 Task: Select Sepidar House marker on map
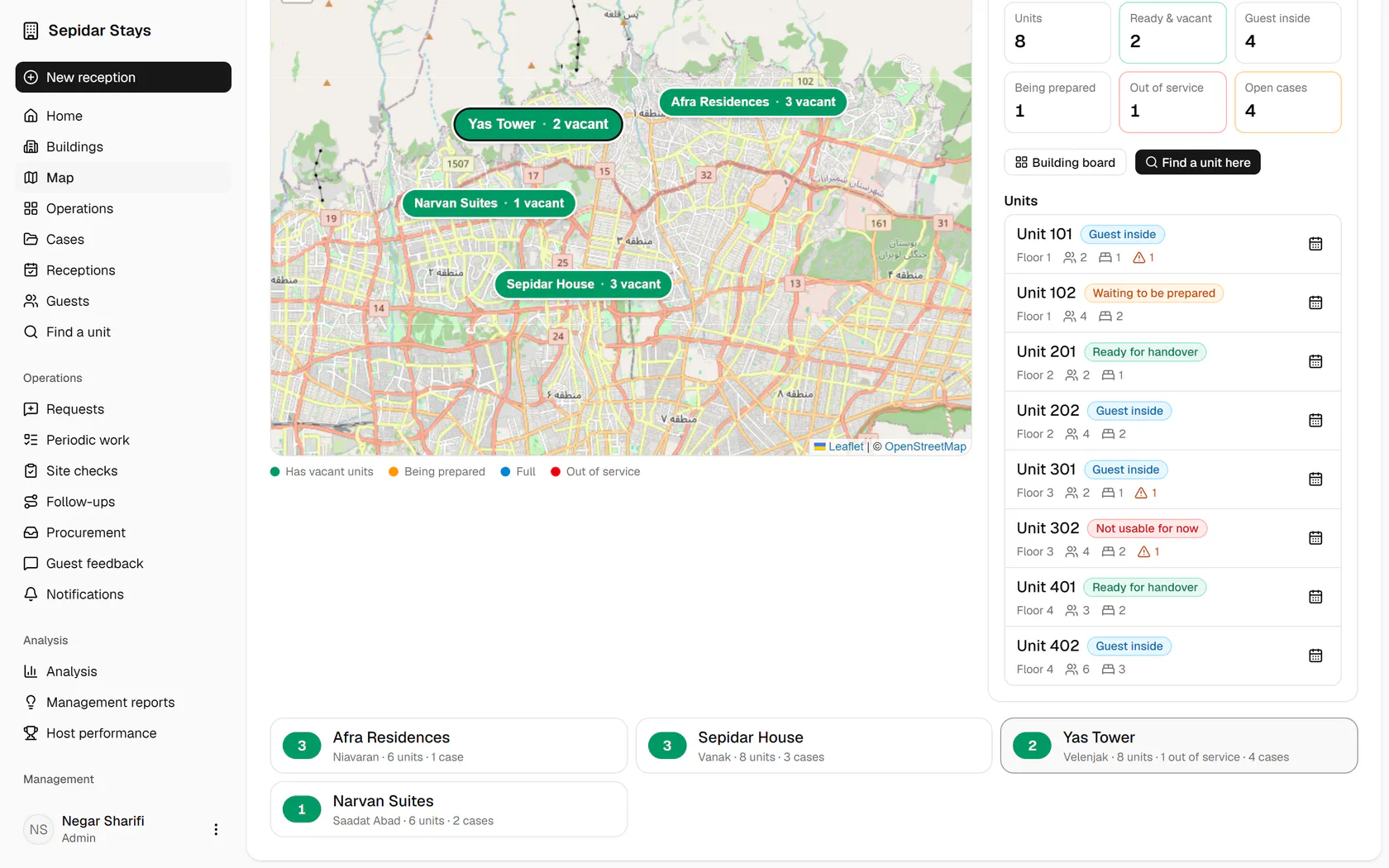pyautogui.click(x=584, y=284)
